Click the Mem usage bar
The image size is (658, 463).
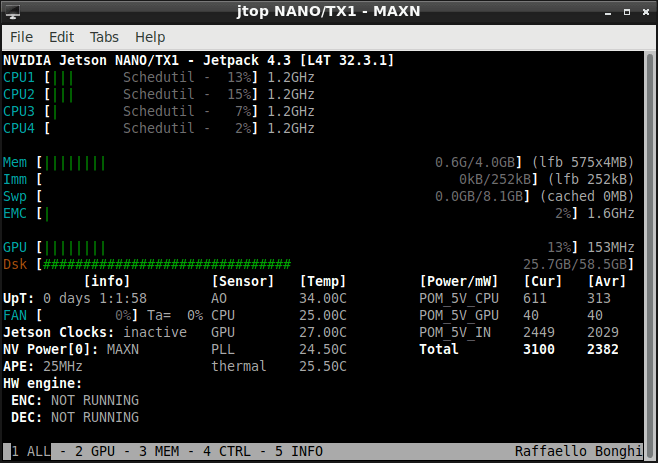pyautogui.click(x=74, y=162)
